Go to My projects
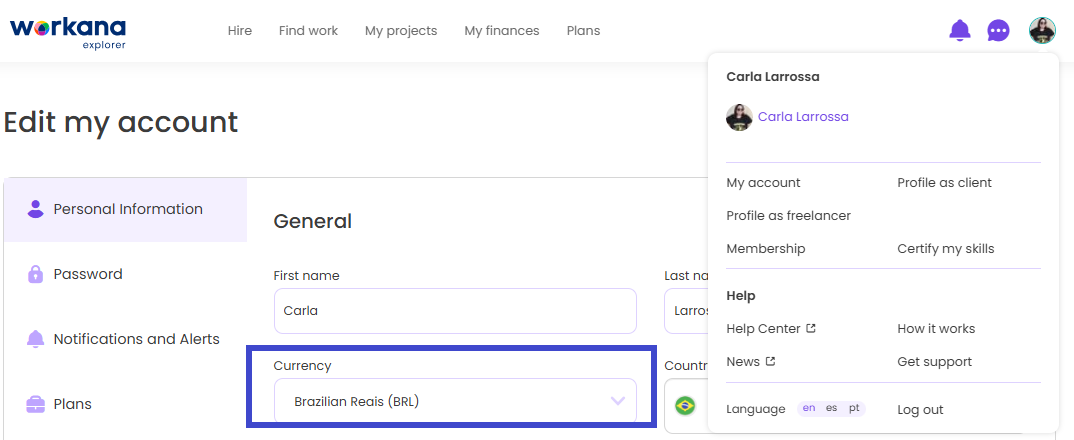This screenshot has width=1074, height=440. [x=401, y=31]
